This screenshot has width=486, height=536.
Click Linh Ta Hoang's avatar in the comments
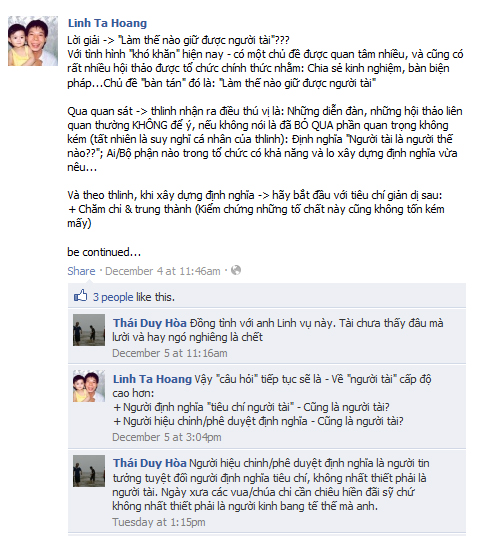click(x=89, y=386)
